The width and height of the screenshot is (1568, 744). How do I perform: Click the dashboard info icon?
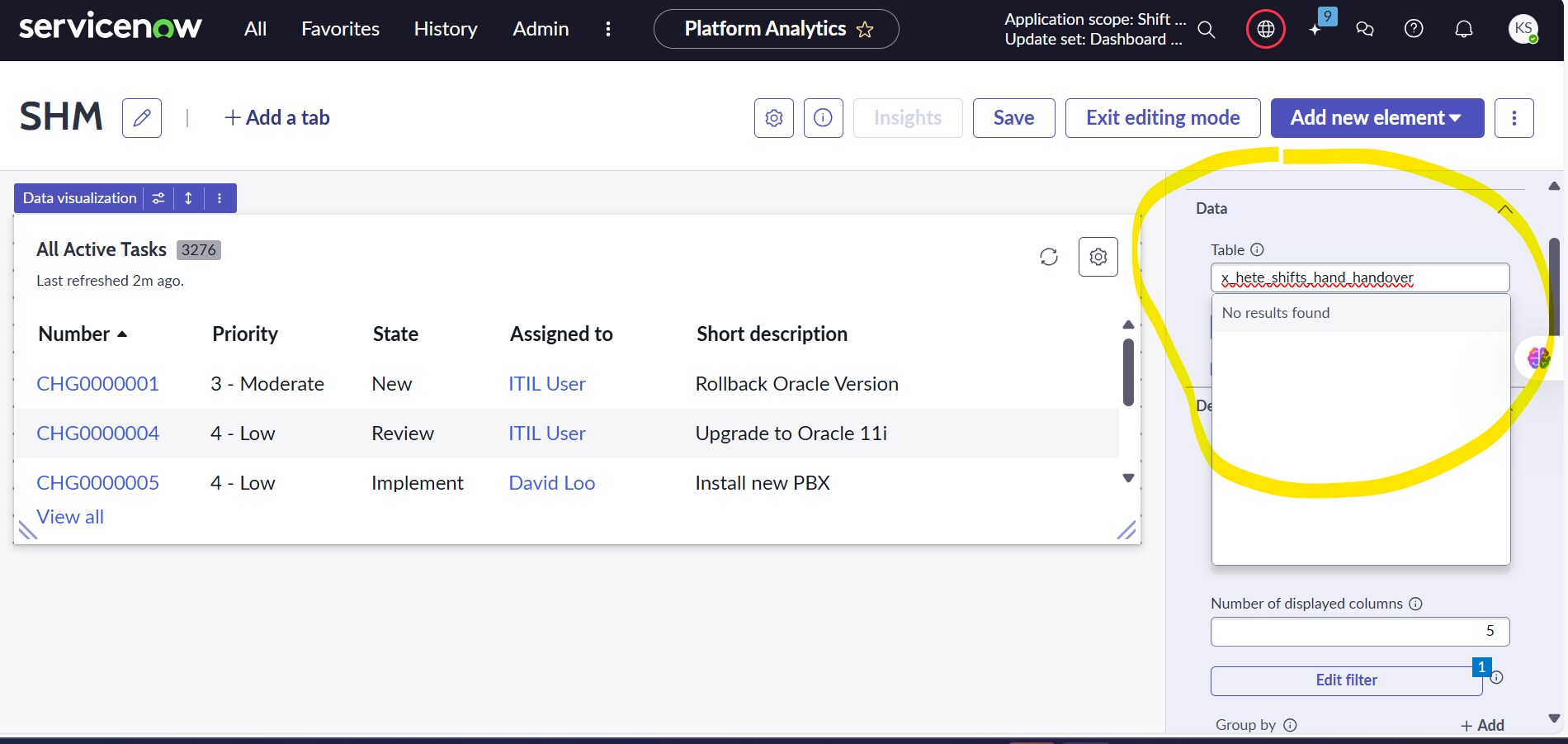point(823,118)
